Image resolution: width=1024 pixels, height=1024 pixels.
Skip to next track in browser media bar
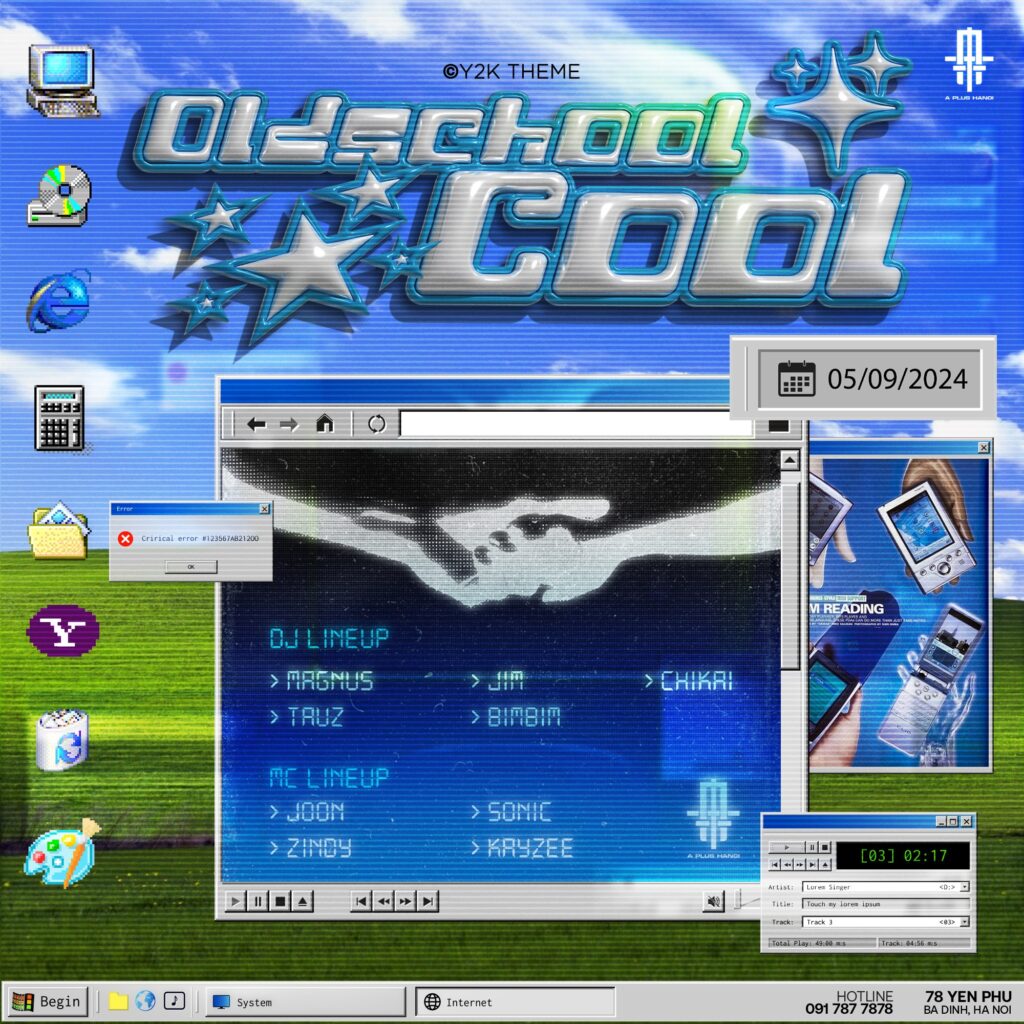(x=428, y=901)
